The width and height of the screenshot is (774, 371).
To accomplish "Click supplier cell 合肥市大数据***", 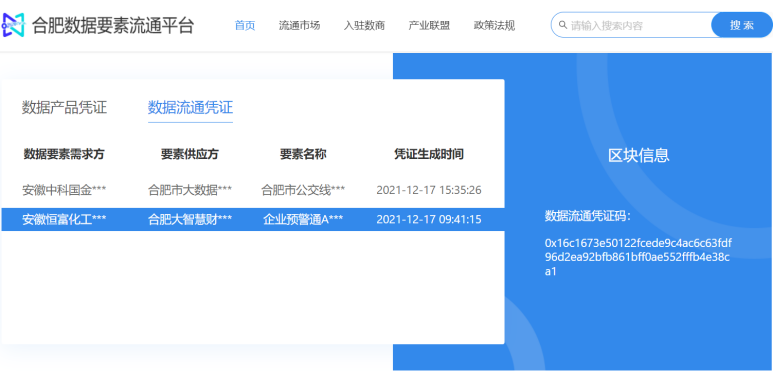I will pyautogui.click(x=190, y=190).
